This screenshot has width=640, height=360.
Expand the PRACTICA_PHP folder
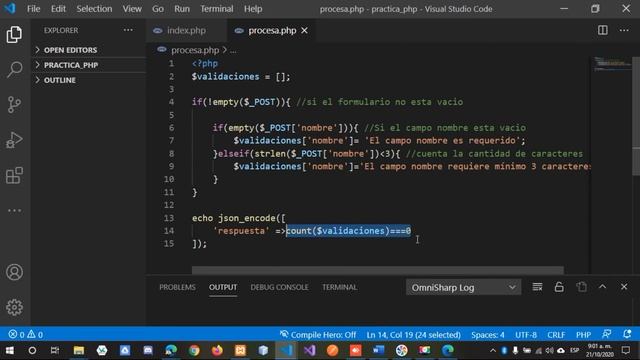coord(89,65)
